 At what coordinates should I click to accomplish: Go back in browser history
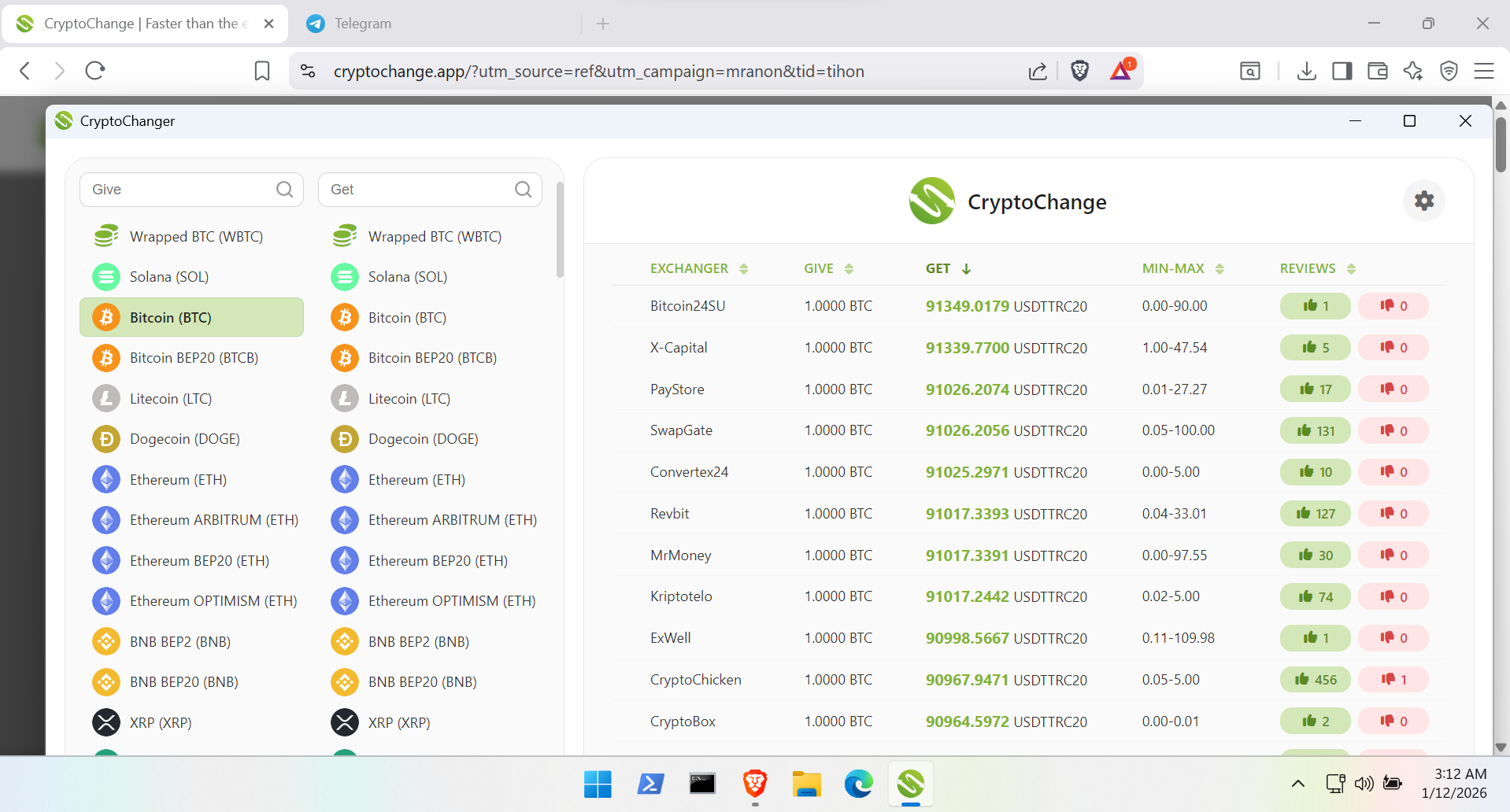pos(25,71)
